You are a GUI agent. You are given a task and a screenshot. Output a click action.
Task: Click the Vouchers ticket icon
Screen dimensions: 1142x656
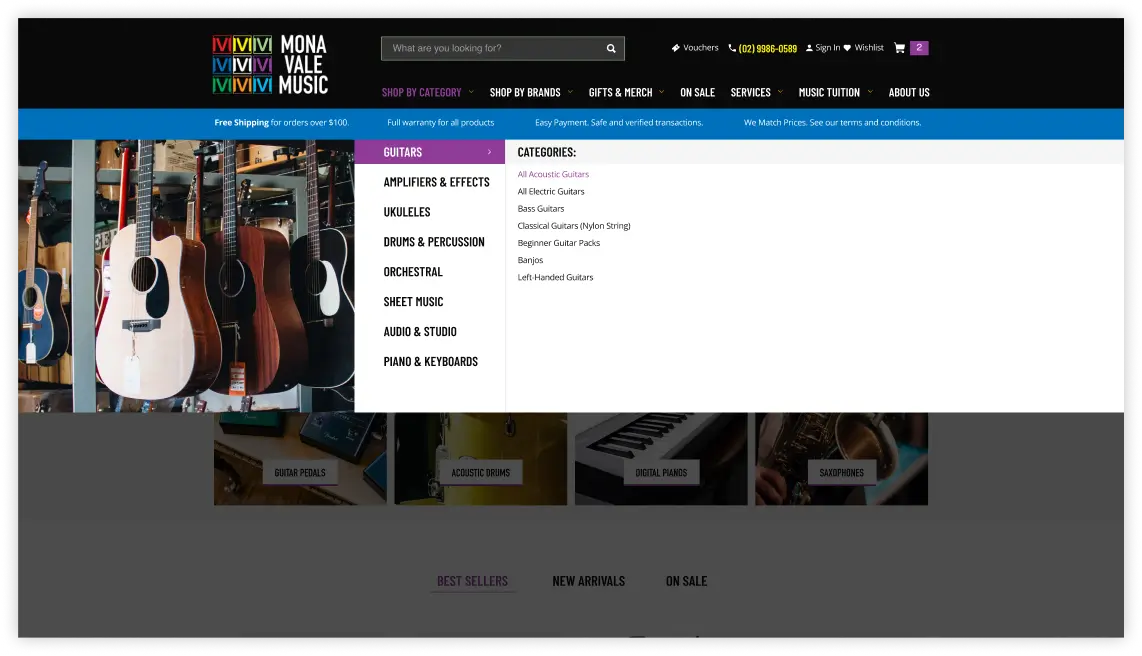click(x=677, y=47)
